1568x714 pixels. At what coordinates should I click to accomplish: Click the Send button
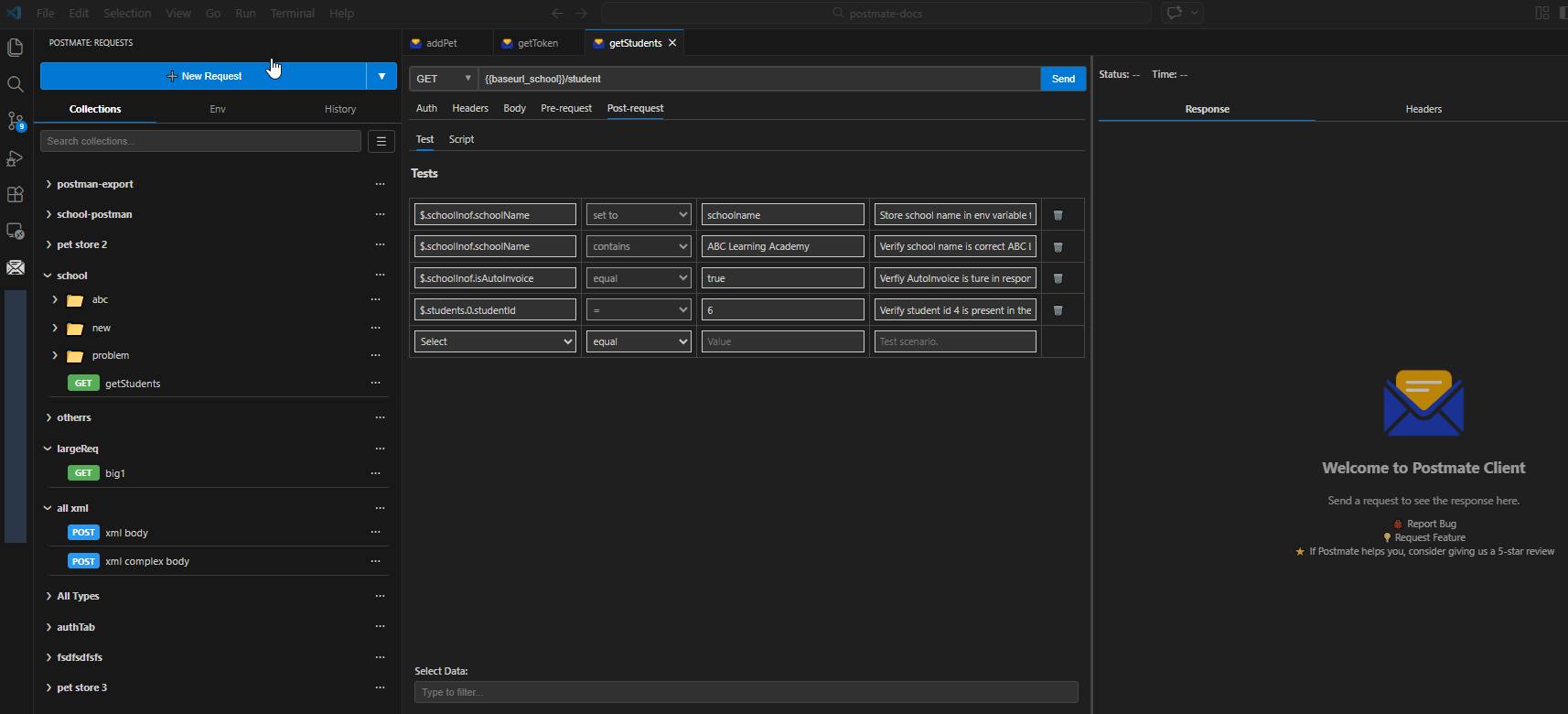1063,79
